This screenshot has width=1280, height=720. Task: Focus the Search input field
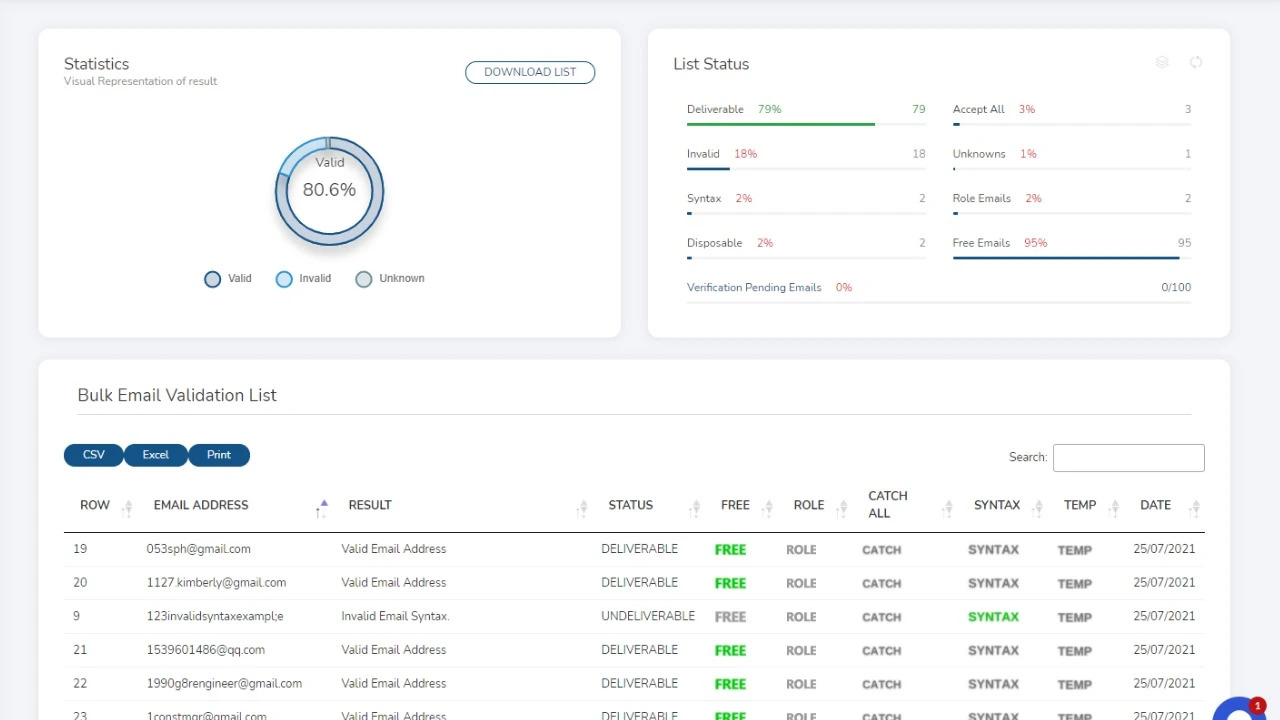pos(1129,458)
